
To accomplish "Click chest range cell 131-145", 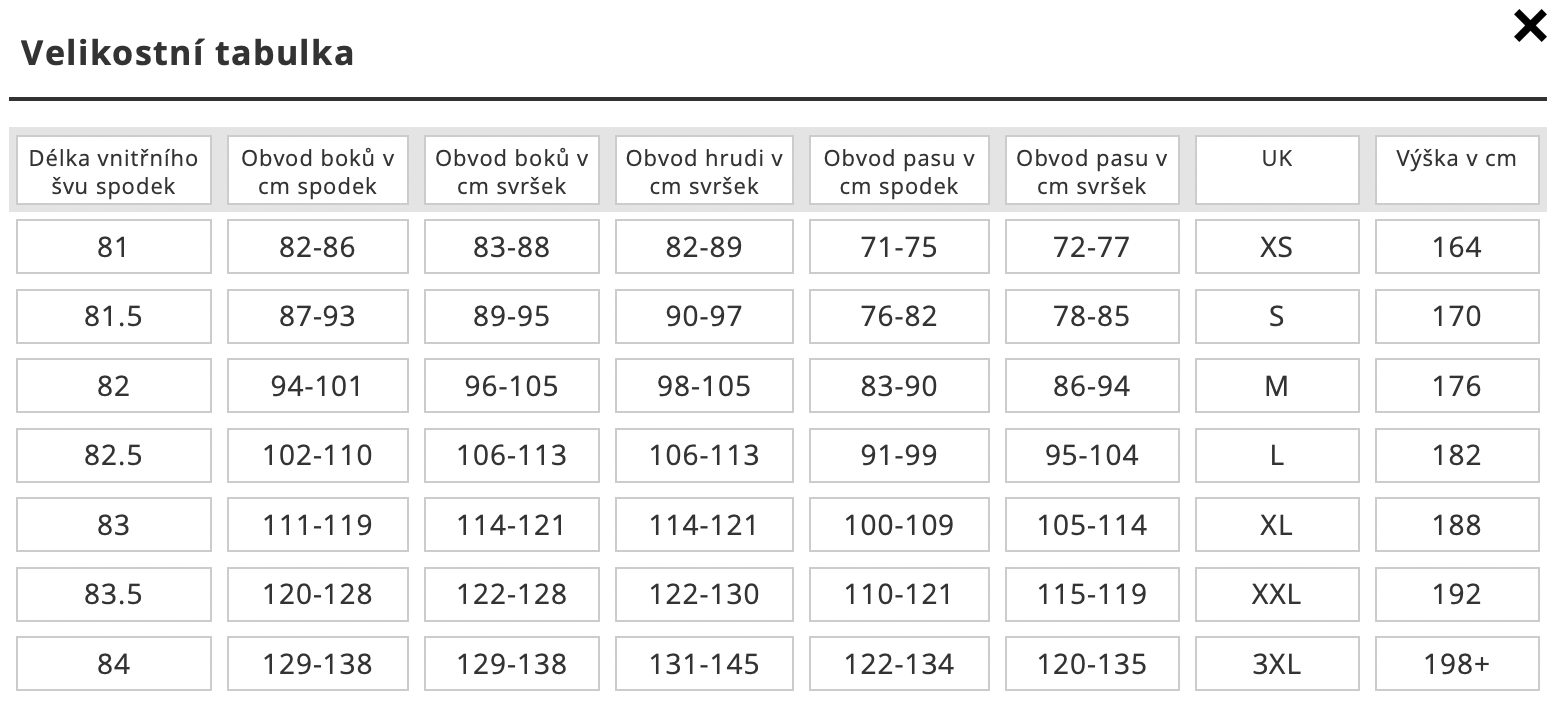I will pyautogui.click(x=704, y=664).
